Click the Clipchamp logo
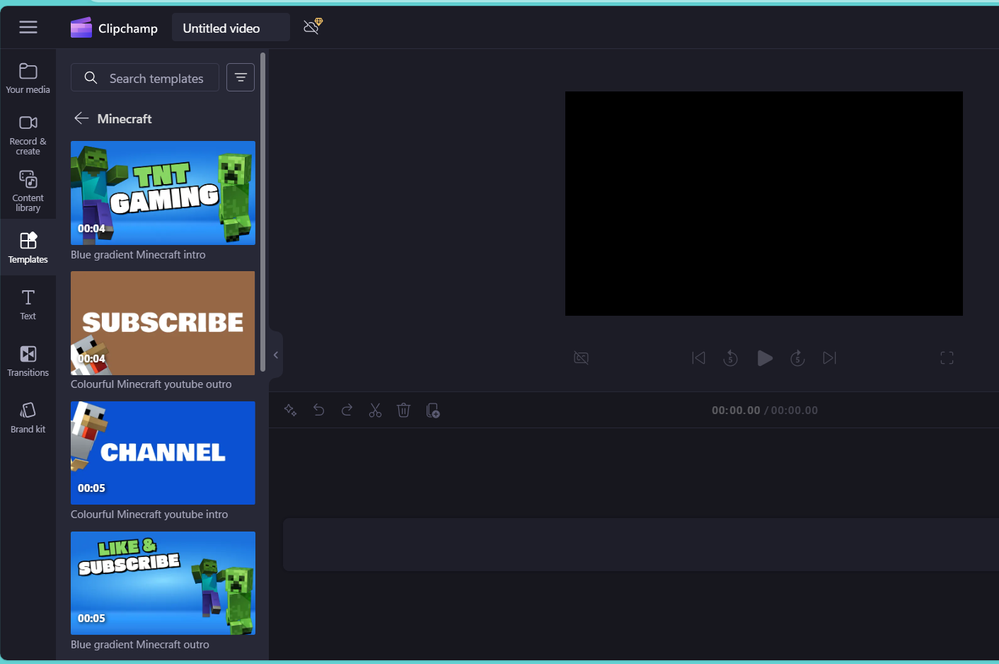The image size is (999, 664). [114, 28]
